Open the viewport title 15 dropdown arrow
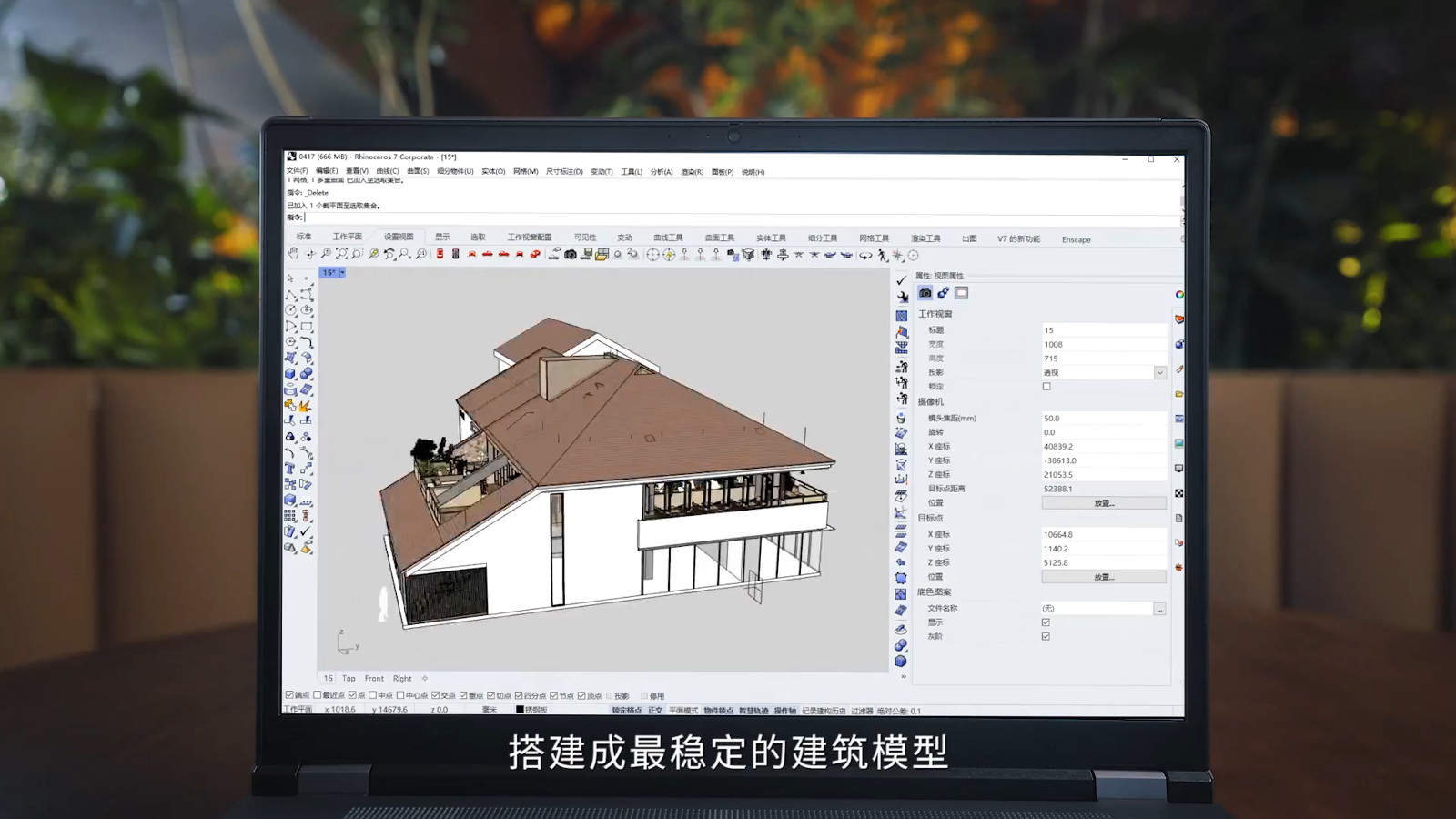The image size is (1456, 819). 341,273
